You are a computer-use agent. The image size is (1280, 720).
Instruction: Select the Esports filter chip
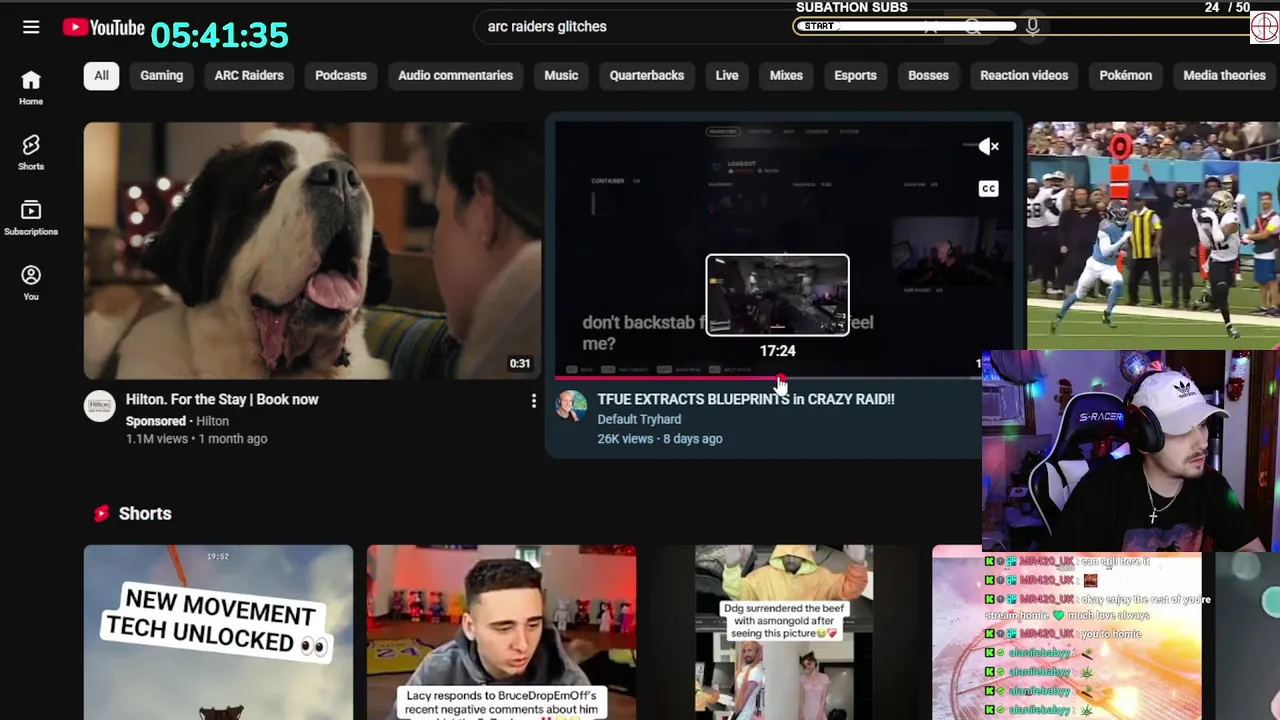click(x=855, y=75)
